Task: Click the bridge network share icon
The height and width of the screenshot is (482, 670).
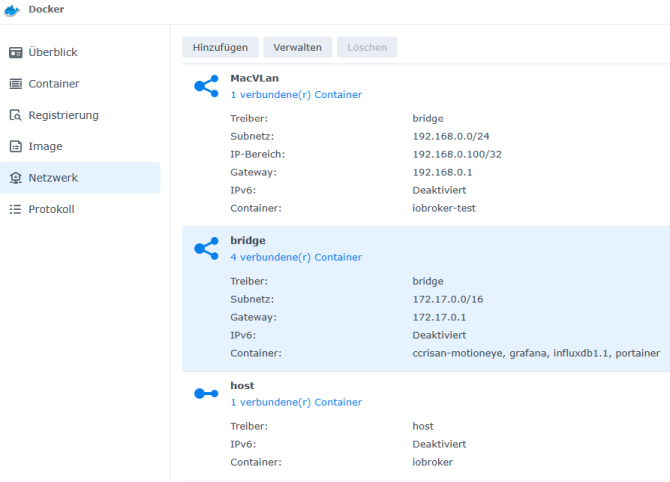Action: coord(206,249)
